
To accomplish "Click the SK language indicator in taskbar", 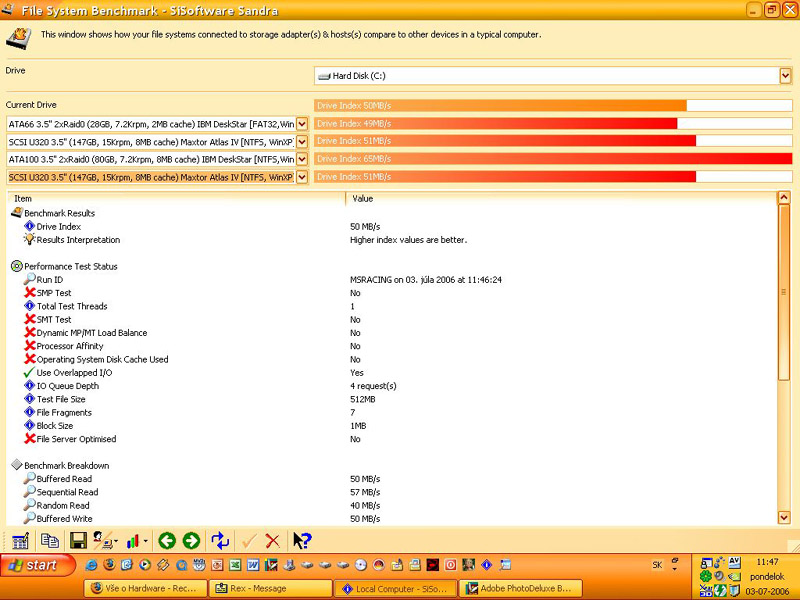I will [x=657, y=565].
